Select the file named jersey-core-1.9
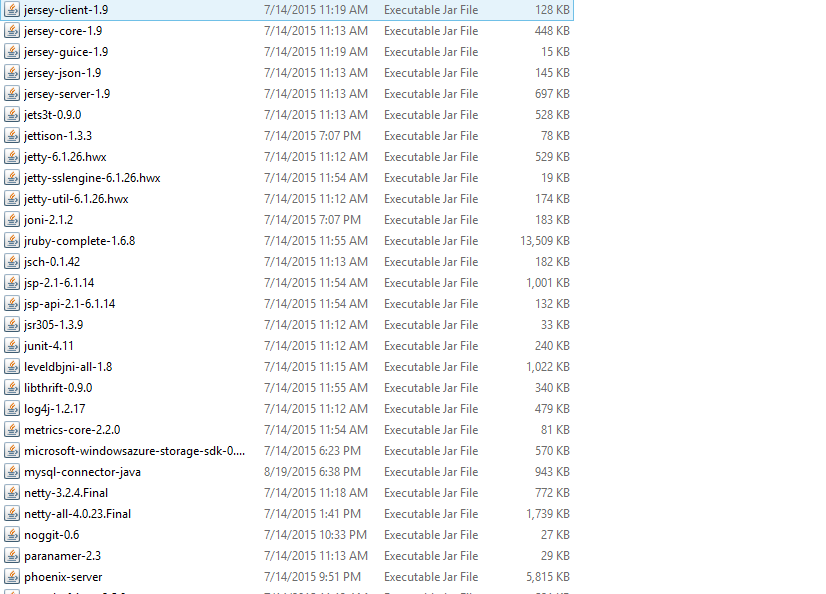The width and height of the screenshot is (826, 594). pos(63,31)
